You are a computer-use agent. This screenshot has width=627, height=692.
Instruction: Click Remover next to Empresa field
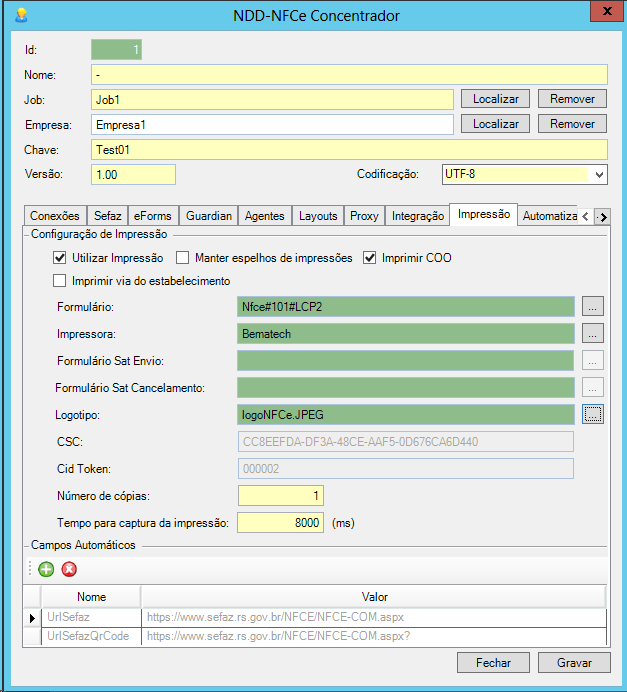pyautogui.click(x=572, y=124)
